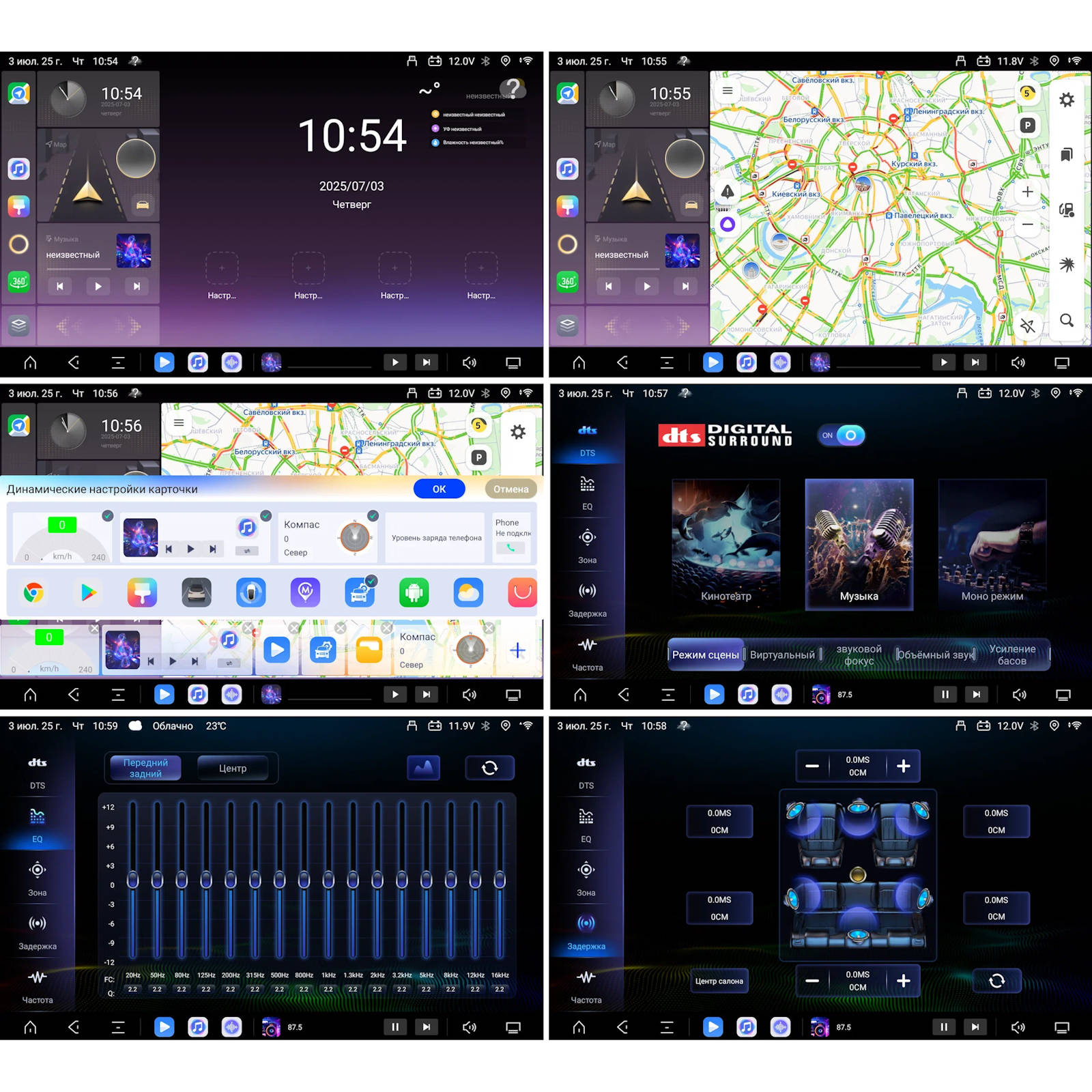
Task: Uncheck the Компас card checkbox
Action: pyautogui.click(x=373, y=516)
